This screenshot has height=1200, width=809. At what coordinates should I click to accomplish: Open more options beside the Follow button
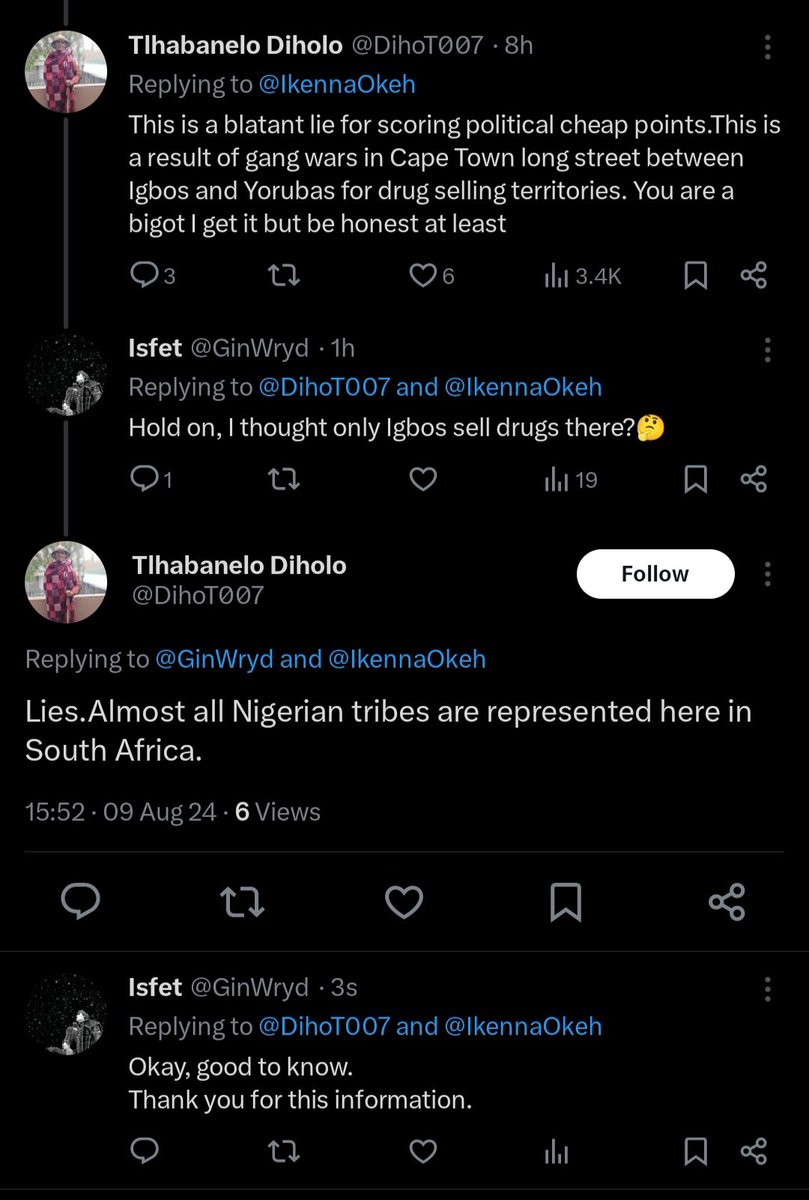(x=767, y=574)
